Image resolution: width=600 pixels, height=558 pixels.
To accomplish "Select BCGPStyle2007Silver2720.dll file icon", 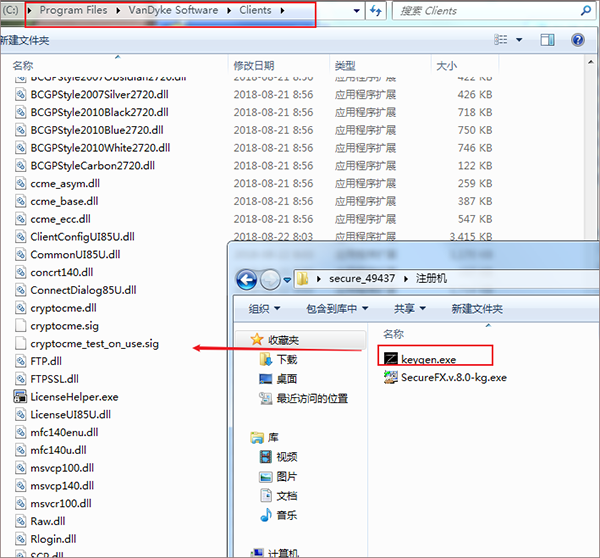I will click(x=20, y=94).
